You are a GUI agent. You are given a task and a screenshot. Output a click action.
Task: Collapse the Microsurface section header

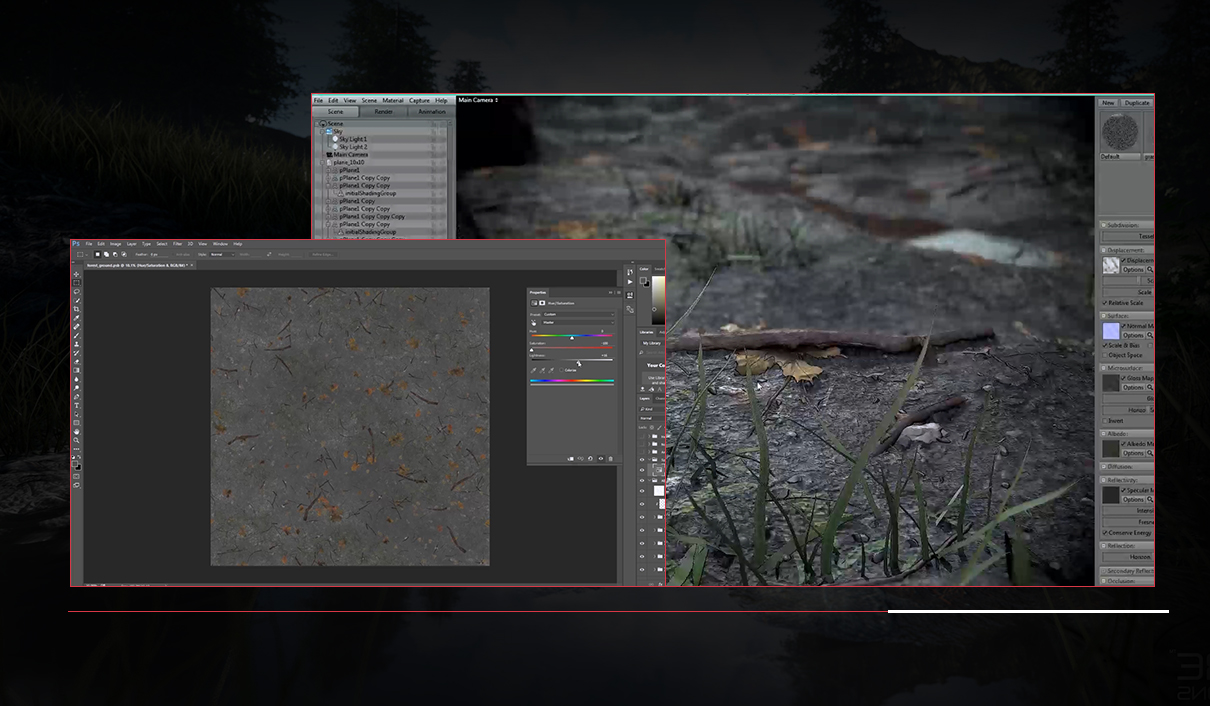1104,368
